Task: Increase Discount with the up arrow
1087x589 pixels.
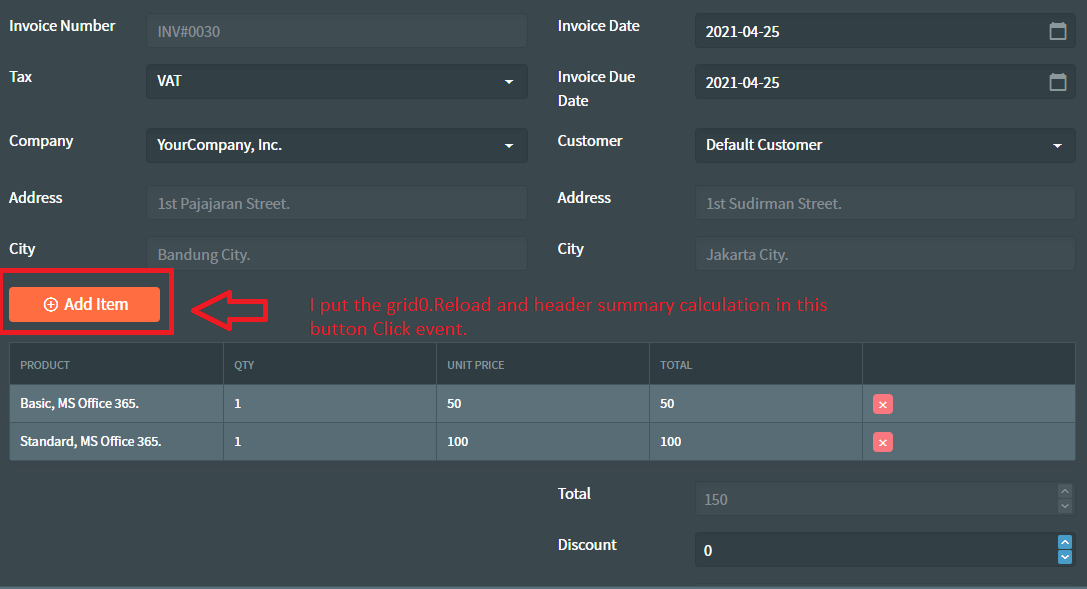Action: click(1065, 542)
